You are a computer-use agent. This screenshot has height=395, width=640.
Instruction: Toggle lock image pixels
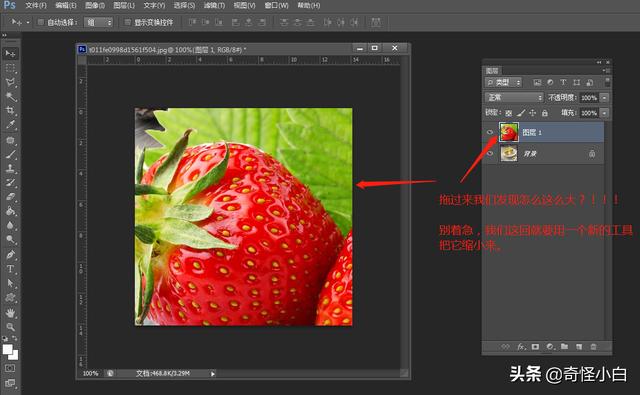pos(521,113)
